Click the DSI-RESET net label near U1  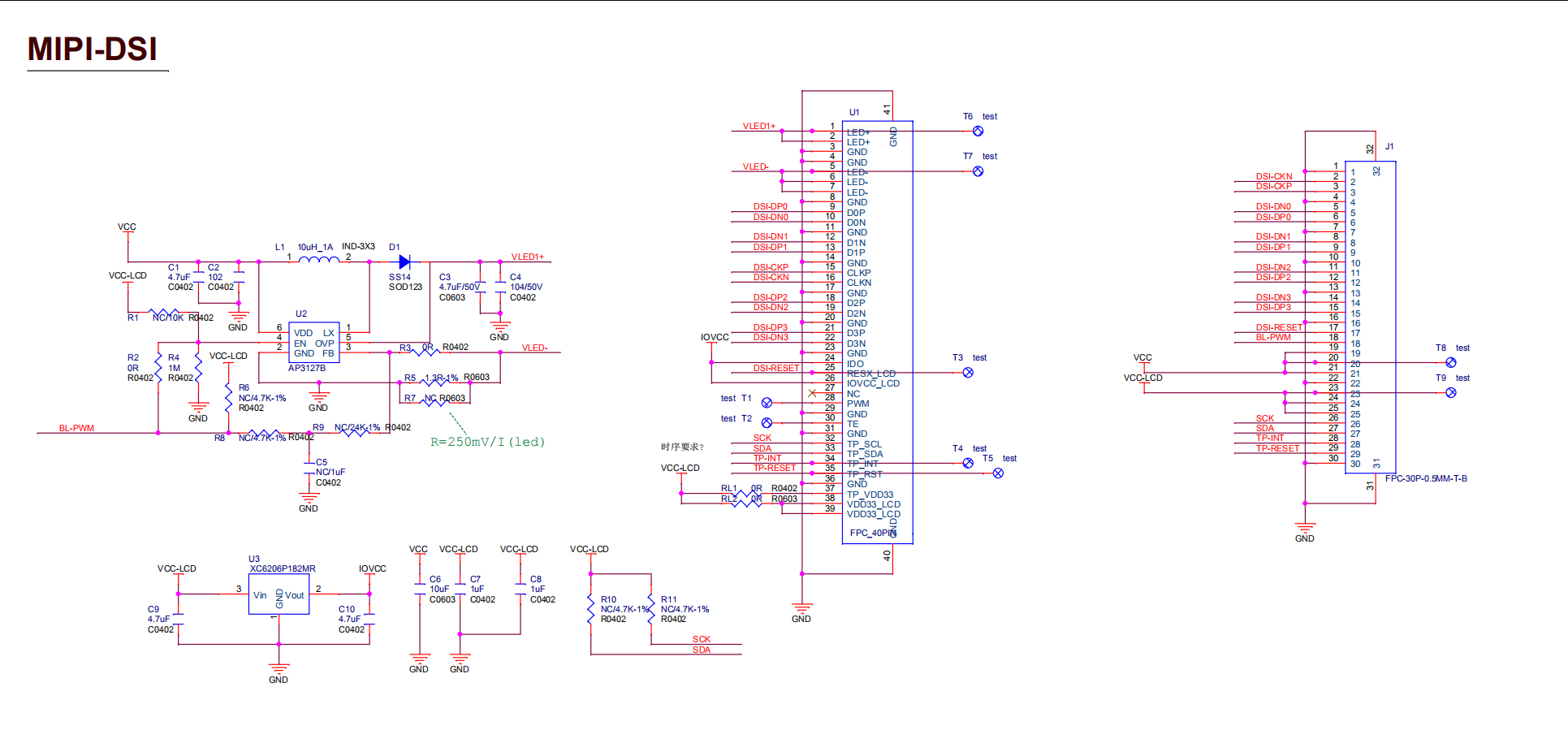pos(775,368)
